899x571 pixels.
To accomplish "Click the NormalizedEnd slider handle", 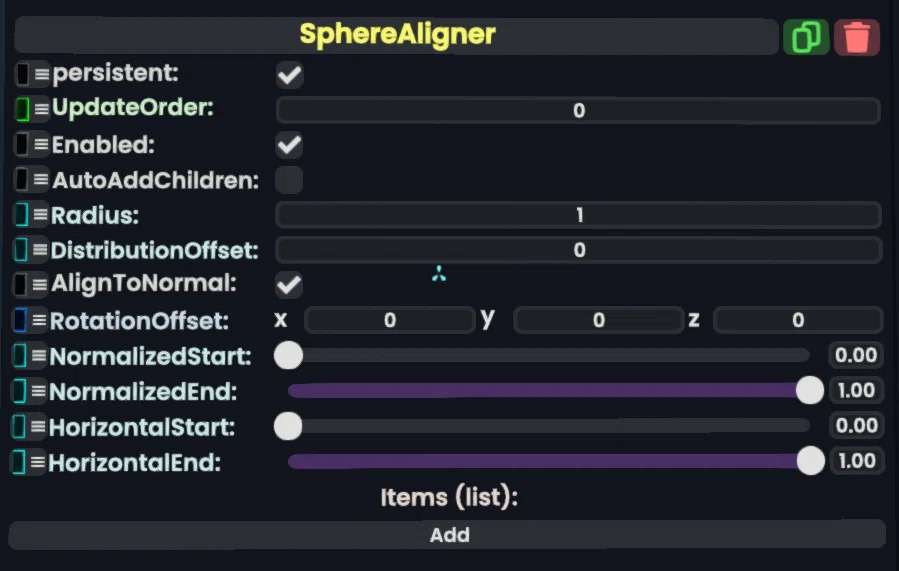I will (x=810, y=390).
